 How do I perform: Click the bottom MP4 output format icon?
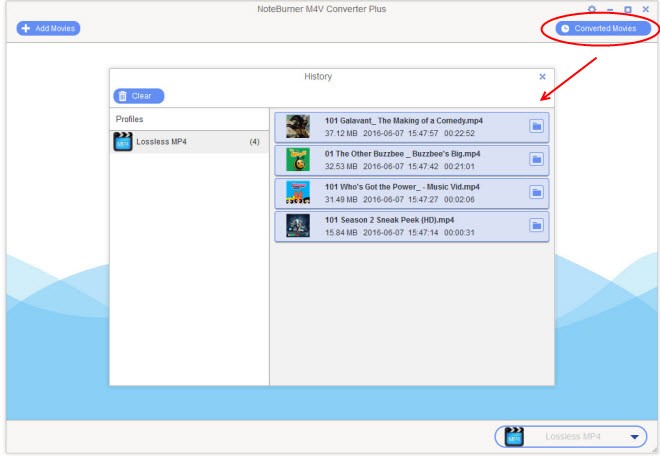(514, 437)
